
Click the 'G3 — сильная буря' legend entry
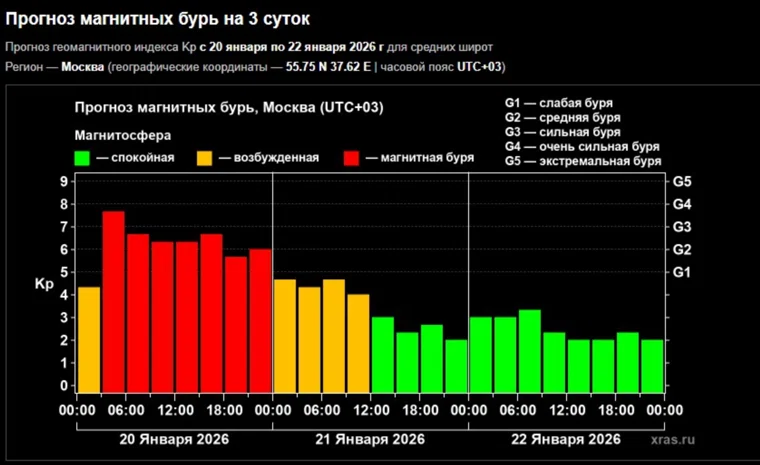tap(562, 131)
